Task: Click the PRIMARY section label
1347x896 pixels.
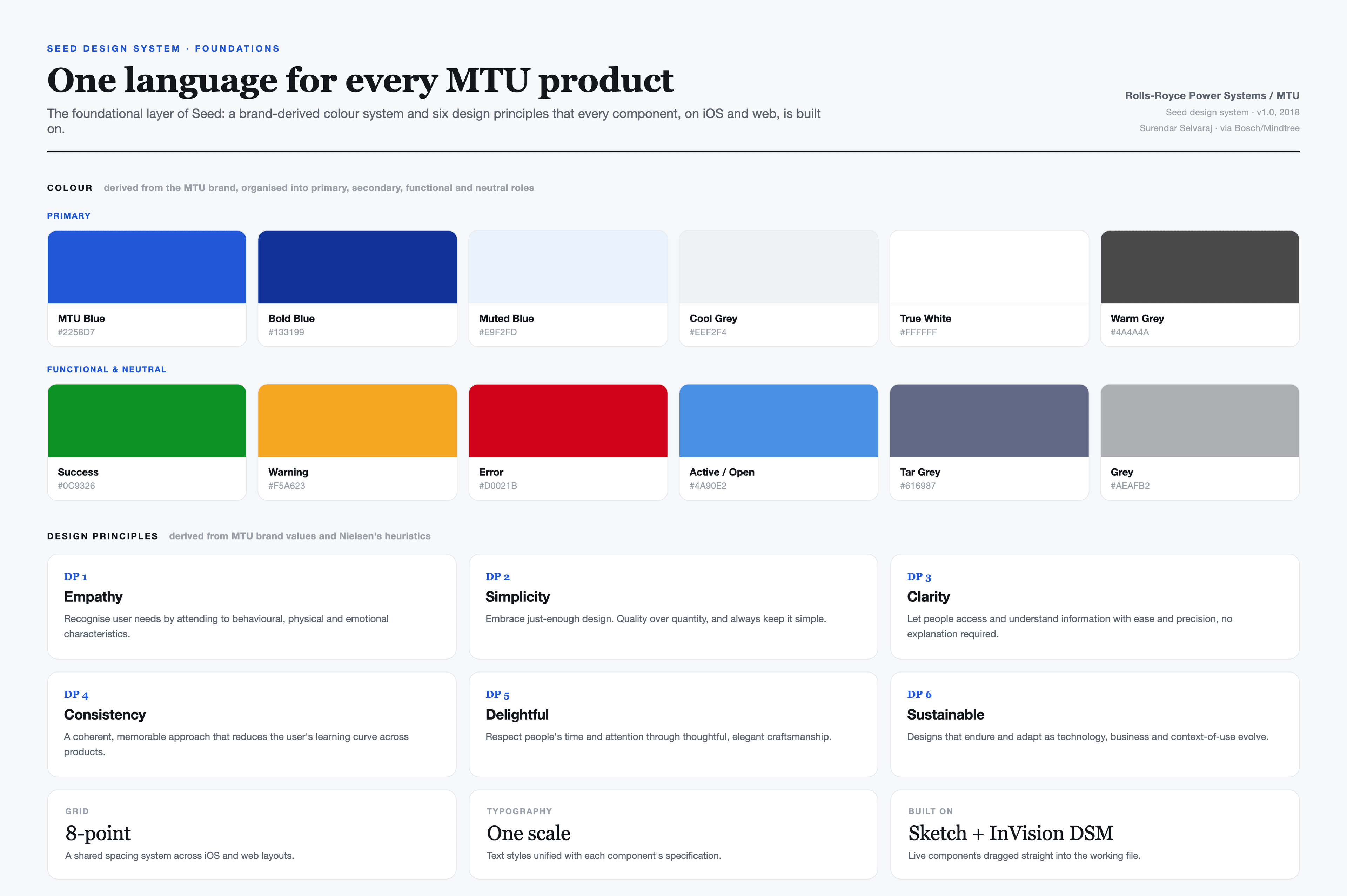Action: pyautogui.click(x=68, y=216)
